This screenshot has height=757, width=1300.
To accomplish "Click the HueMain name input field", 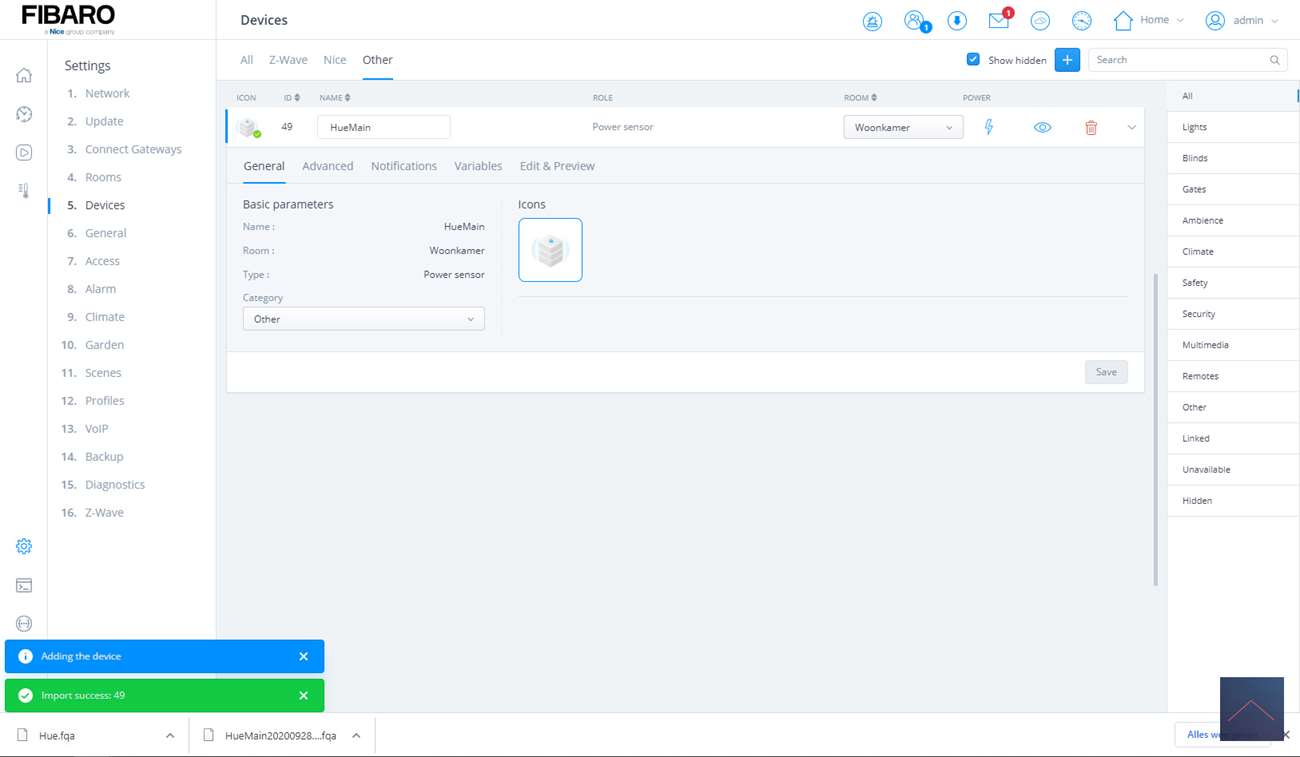I will [x=383, y=128].
